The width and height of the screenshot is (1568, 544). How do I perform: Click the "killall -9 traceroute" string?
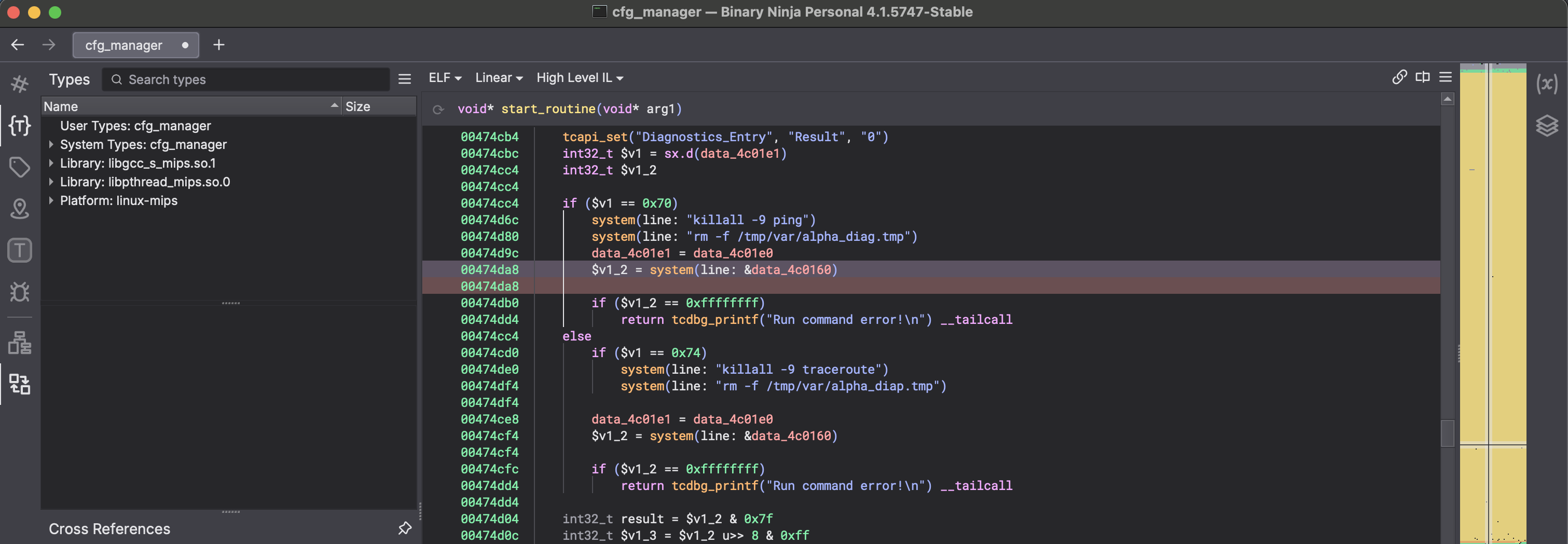[798, 370]
